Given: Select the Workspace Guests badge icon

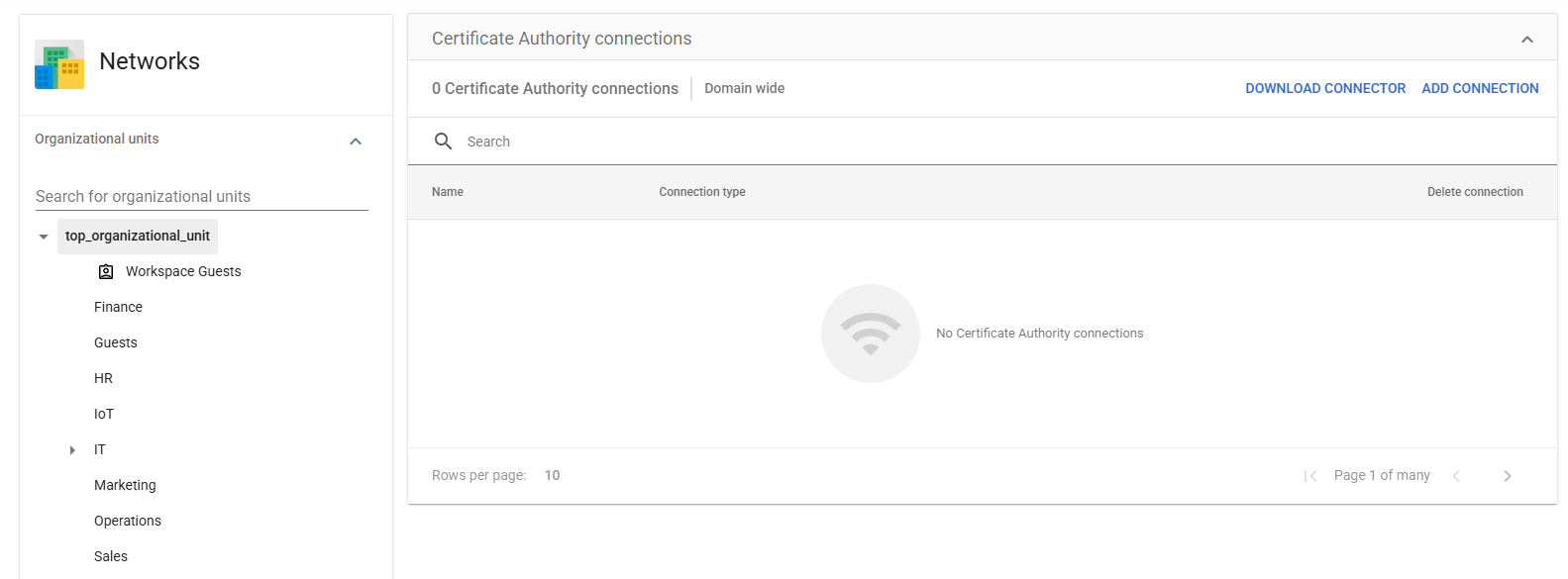Looking at the screenshot, I should click(x=106, y=271).
